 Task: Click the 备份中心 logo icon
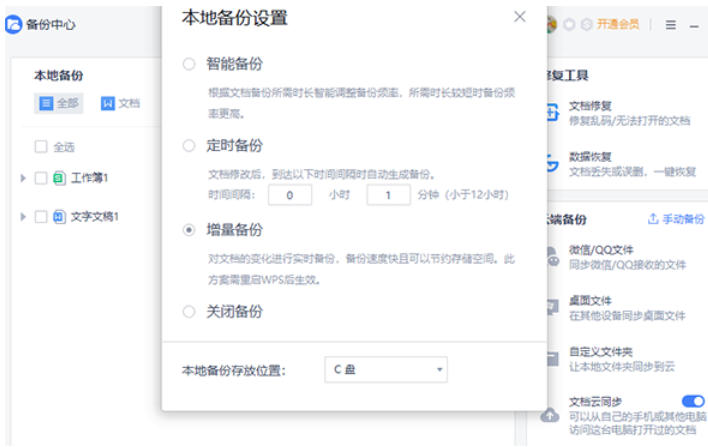pos(14,24)
